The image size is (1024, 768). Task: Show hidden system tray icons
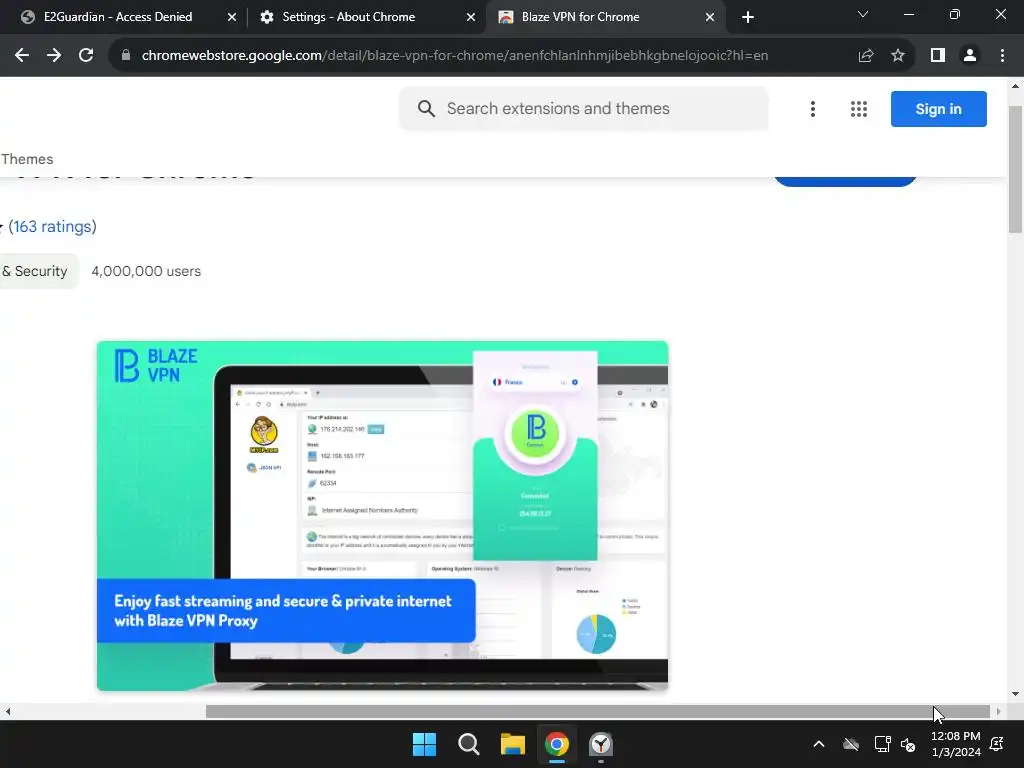pyautogui.click(x=819, y=744)
